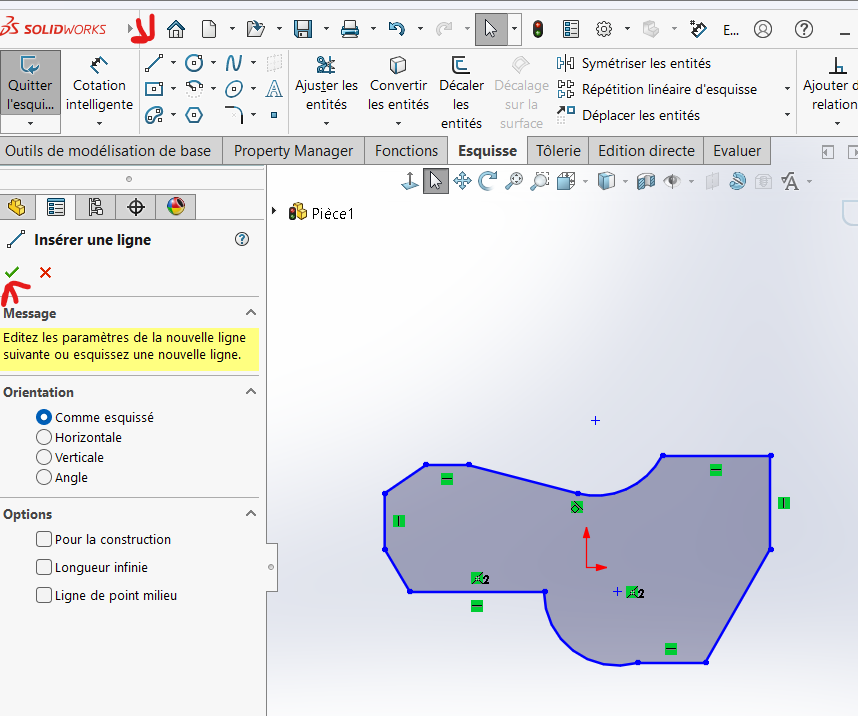The height and width of the screenshot is (716, 858).
Task: Select the Circle sketch tool
Action: 194,63
